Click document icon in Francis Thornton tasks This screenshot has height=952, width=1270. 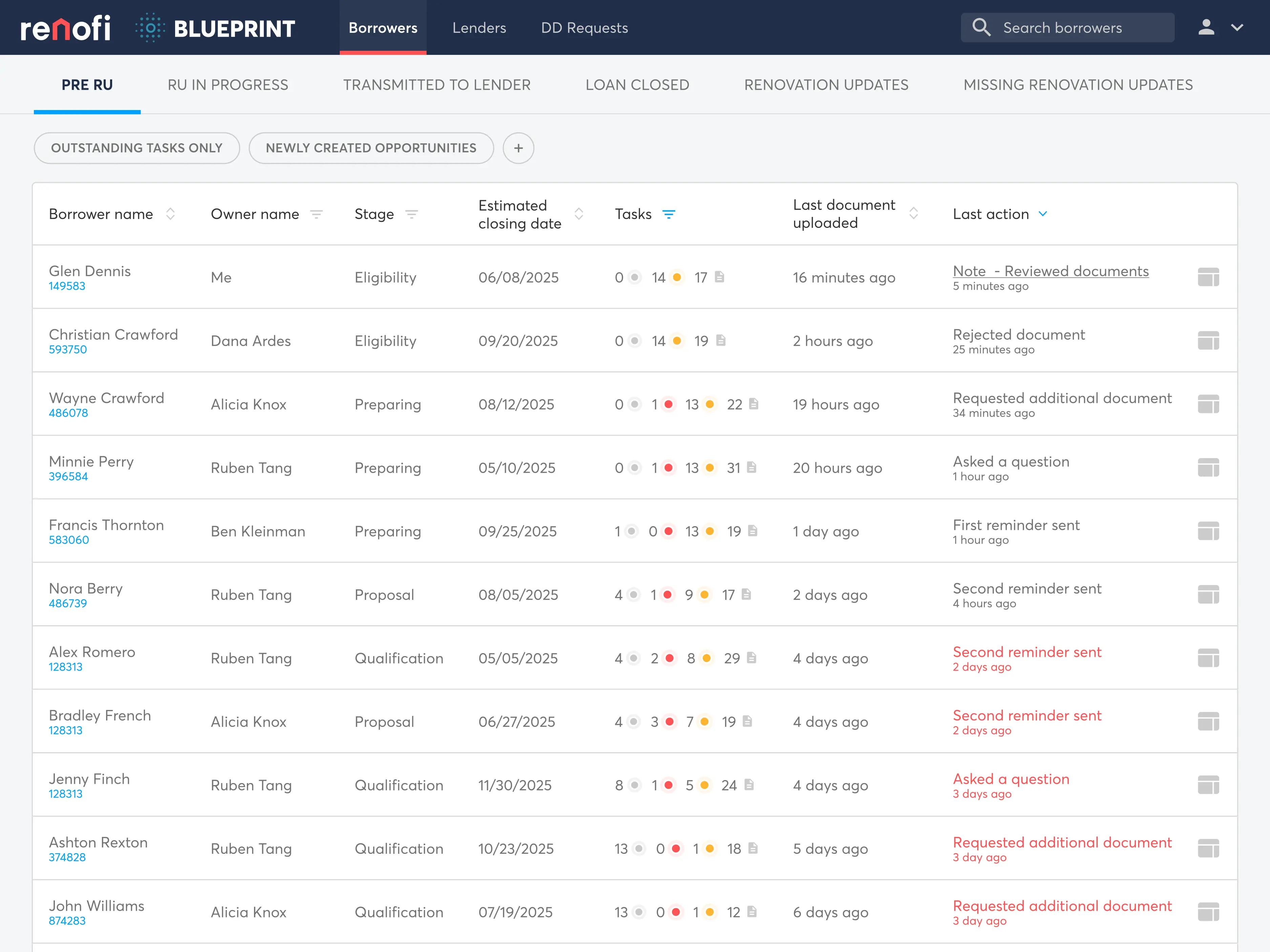[753, 531]
